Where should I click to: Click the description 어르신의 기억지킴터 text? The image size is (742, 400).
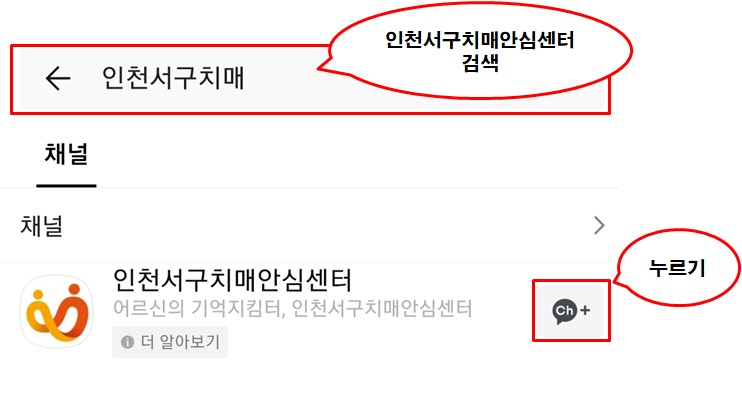click(198, 309)
